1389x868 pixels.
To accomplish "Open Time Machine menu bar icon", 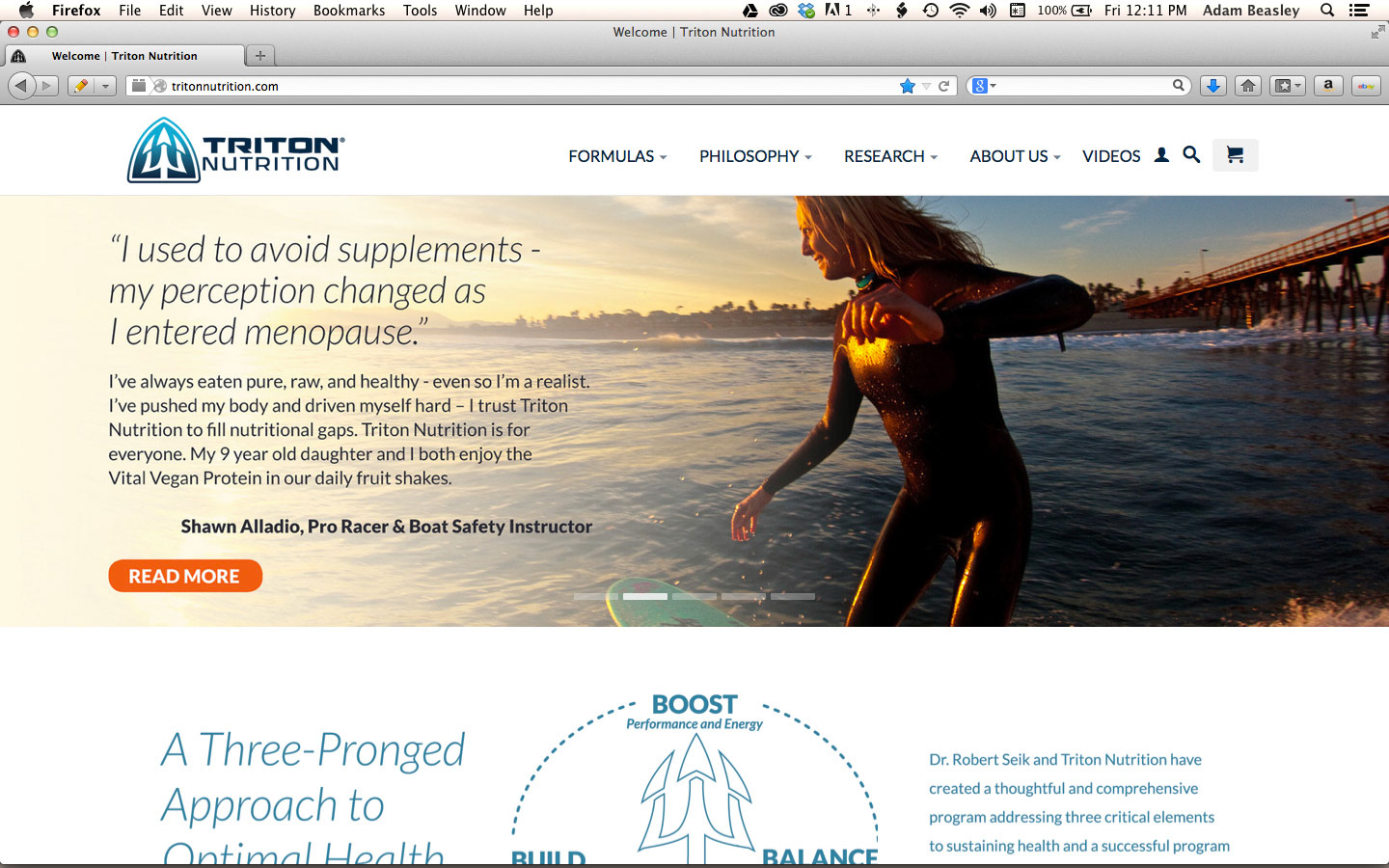I will 930,11.
